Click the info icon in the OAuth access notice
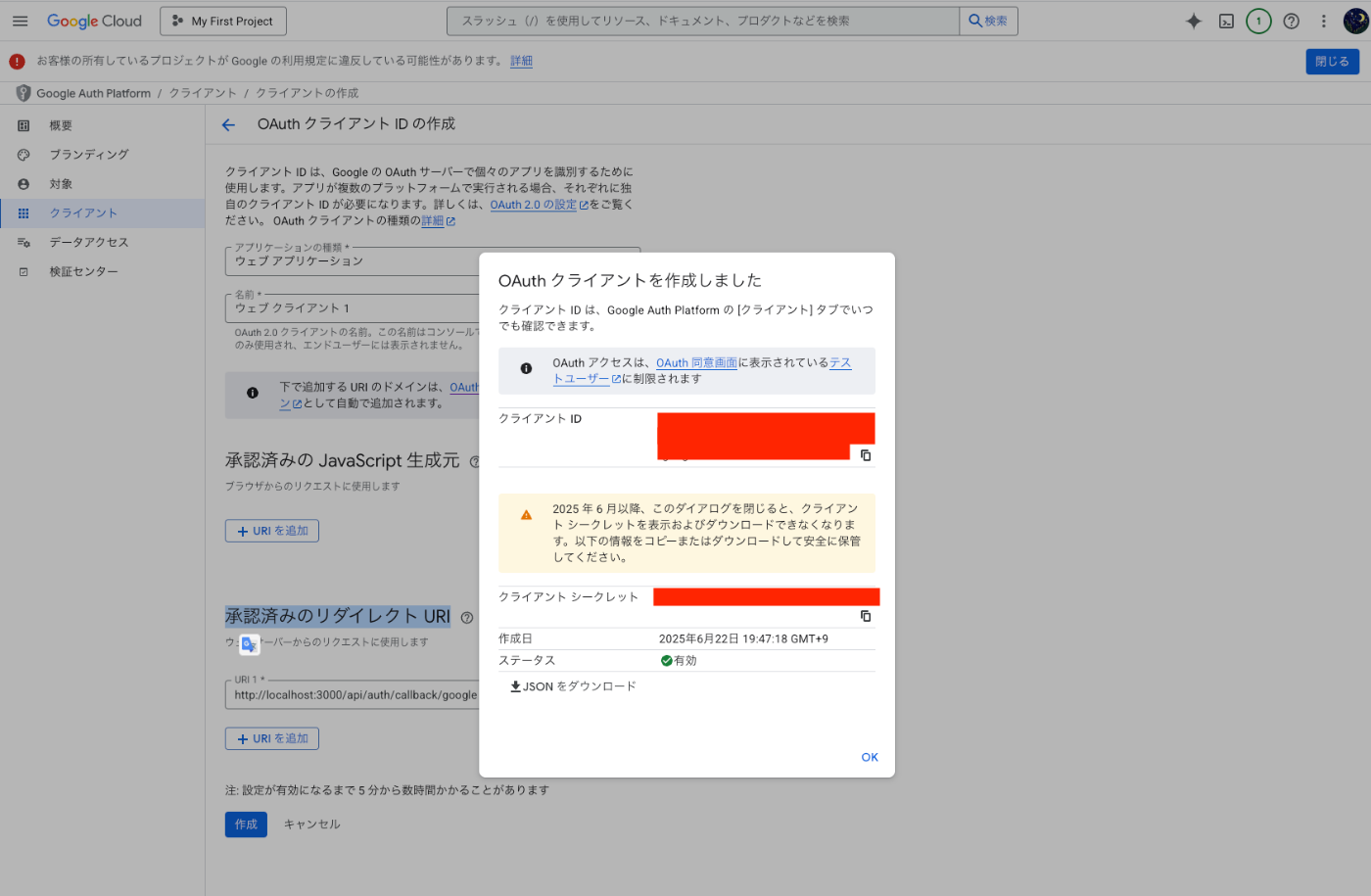The image size is (1371, 896). pyautogui.click(x=526, y=368)
